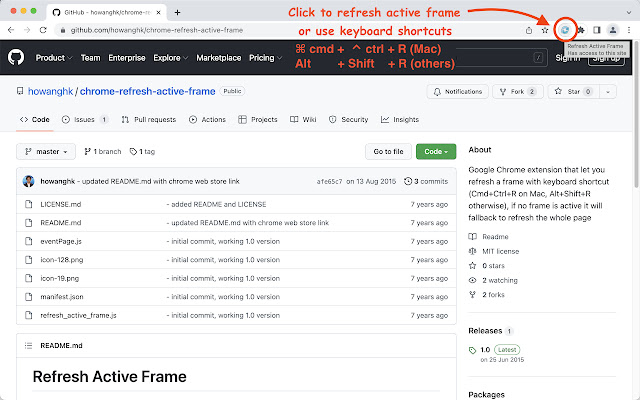Click the 0 stars link in About
The image size is (640, 400).
tap(487, 266)
